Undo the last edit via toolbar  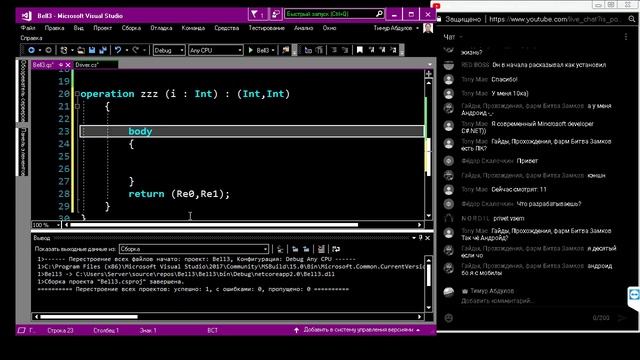click(x=118, y=50)
